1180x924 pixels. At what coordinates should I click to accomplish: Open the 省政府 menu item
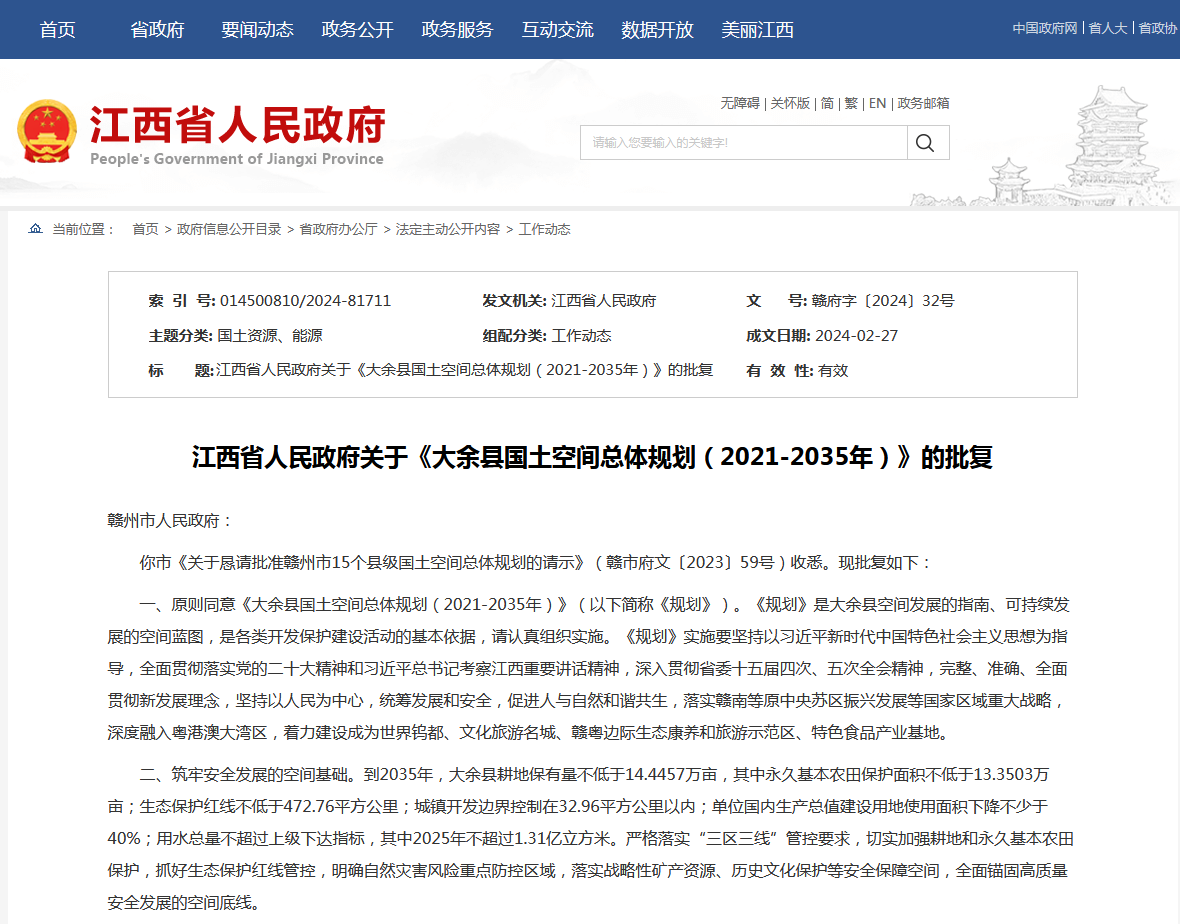point(157,30)
